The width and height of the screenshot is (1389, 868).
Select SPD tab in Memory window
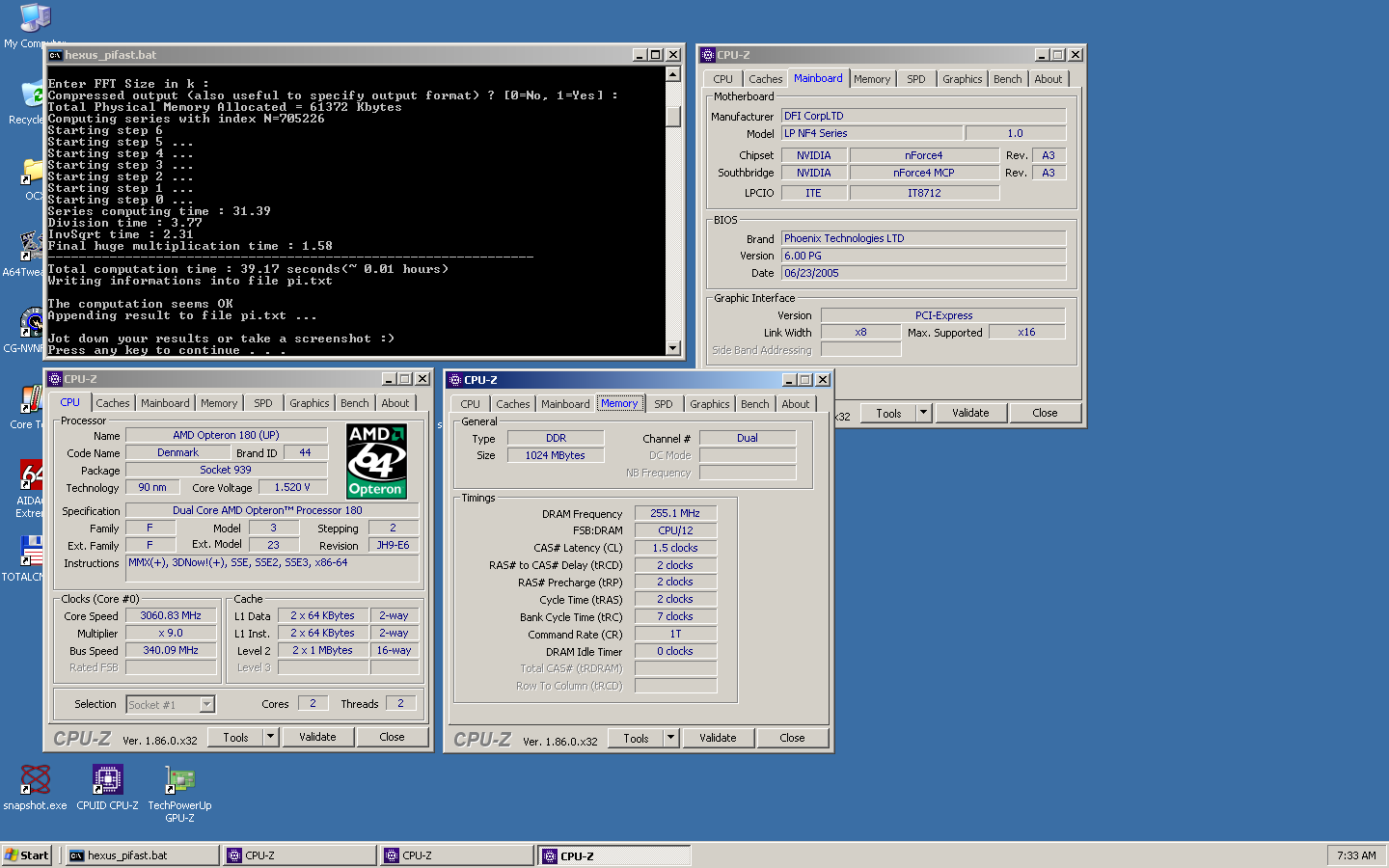point(664,404)
